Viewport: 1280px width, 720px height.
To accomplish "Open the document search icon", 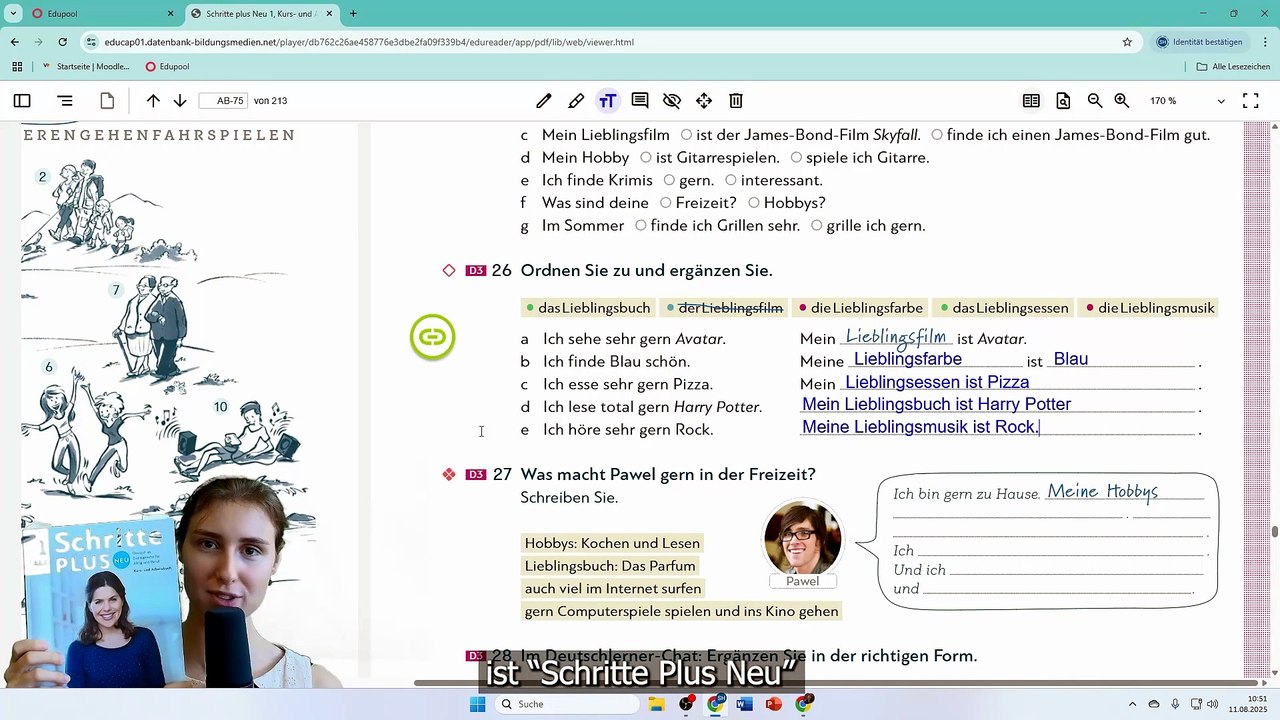I will click(1063, 101).
